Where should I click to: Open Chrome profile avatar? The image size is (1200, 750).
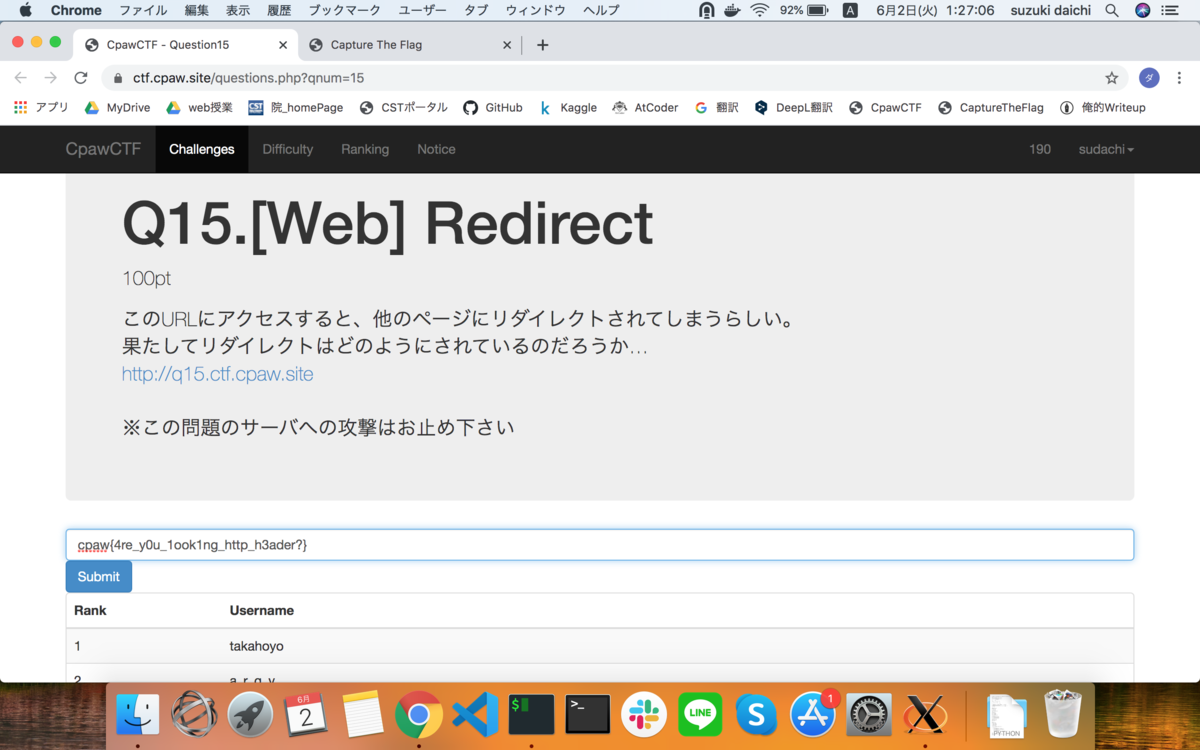point(1149,78)
